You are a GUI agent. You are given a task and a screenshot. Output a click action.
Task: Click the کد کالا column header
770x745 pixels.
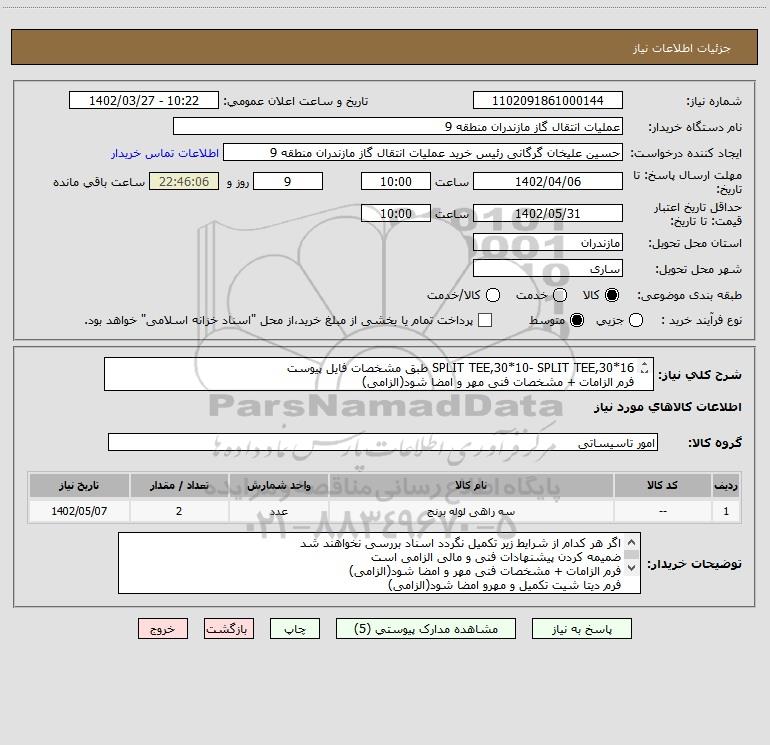point(662,485)
